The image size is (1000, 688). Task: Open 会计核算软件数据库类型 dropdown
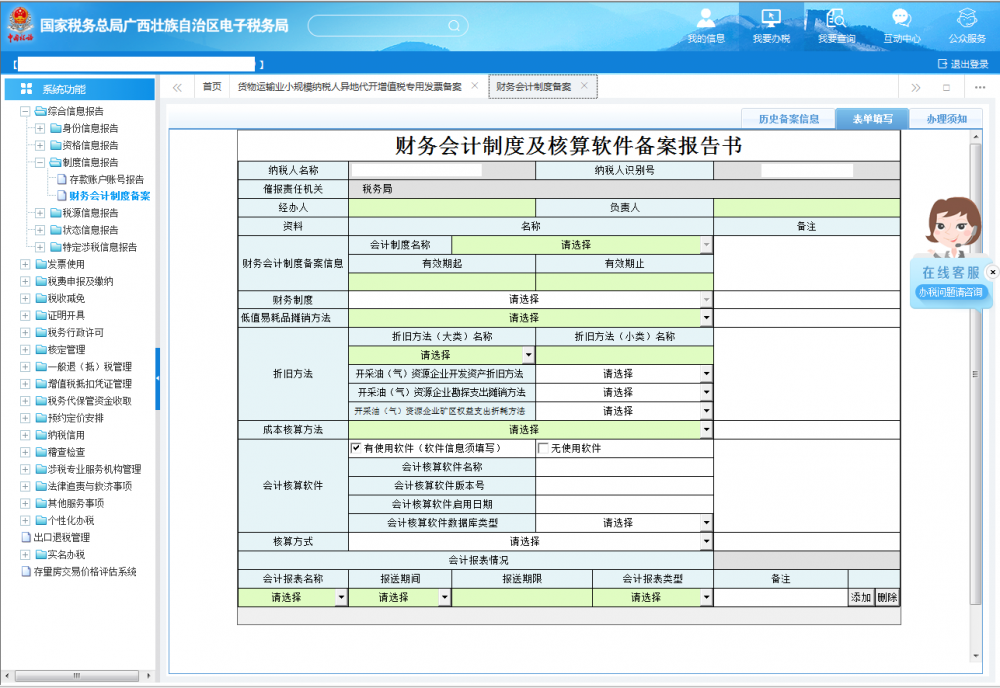click(706, 523)
